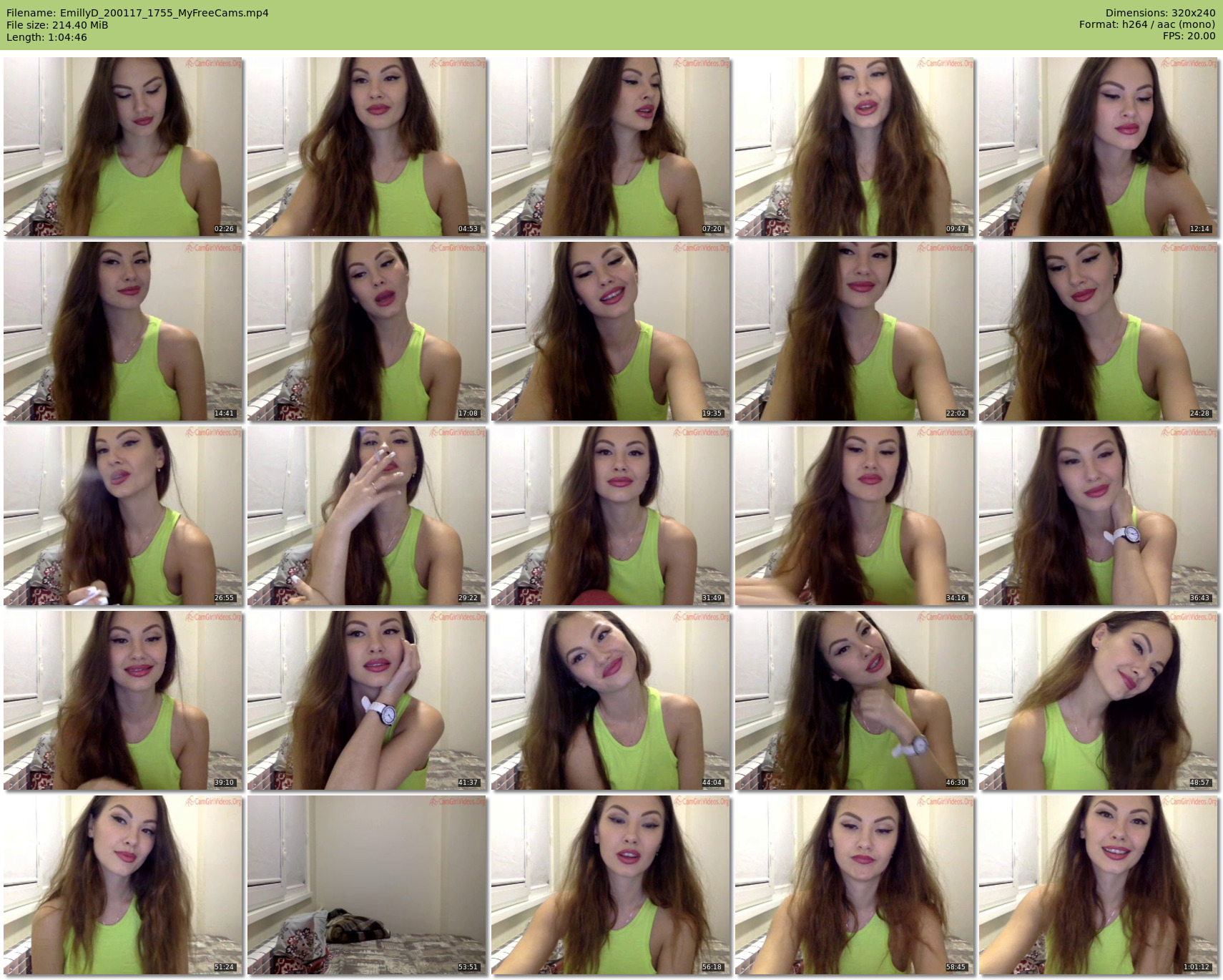Viewport: 1223px width, 980px height.
Task: Click the thumbnail stamped 14:41
Action: [x=123, y=331]
